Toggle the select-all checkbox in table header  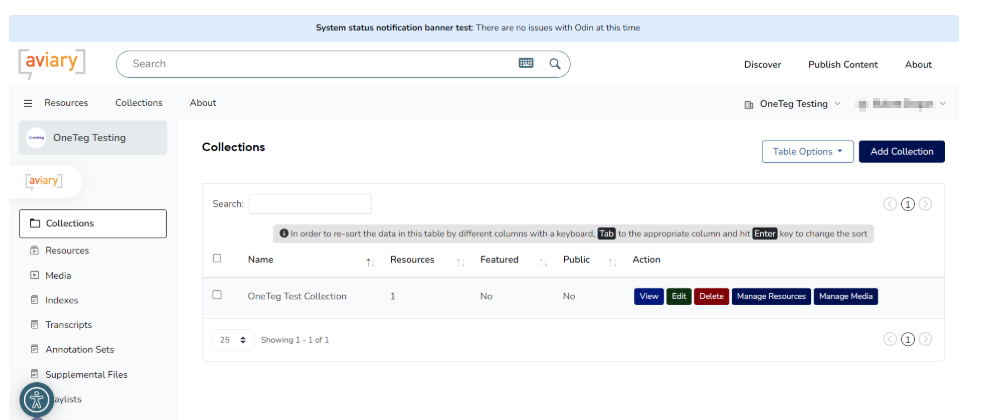pyautogui.click(x=217, y=258)
